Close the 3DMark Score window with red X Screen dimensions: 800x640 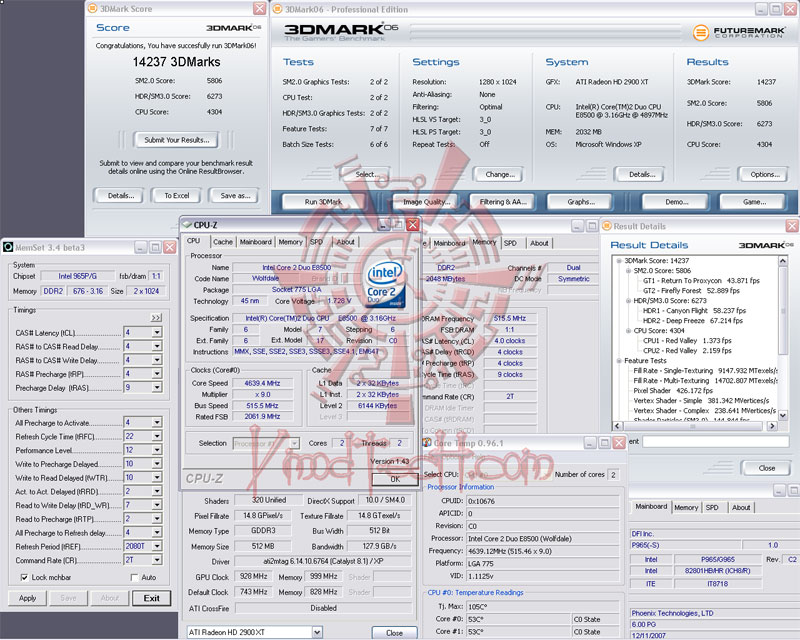point(260,9)
